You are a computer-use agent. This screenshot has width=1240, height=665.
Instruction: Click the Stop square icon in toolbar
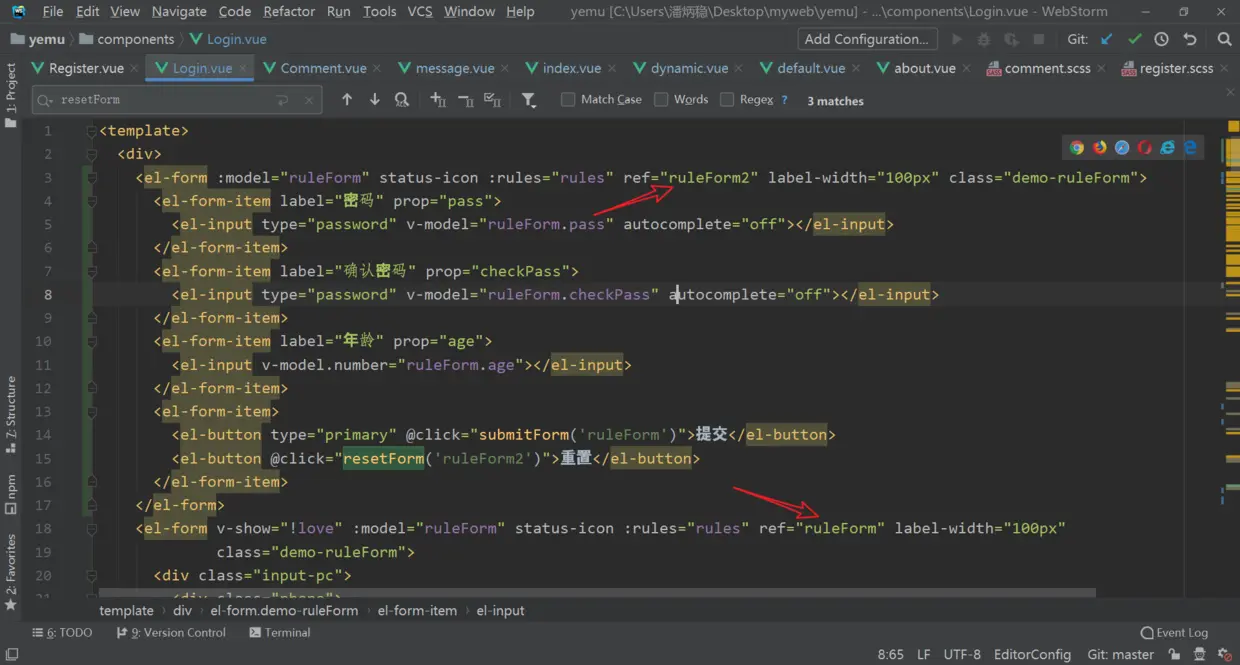tap(1038, 39)
